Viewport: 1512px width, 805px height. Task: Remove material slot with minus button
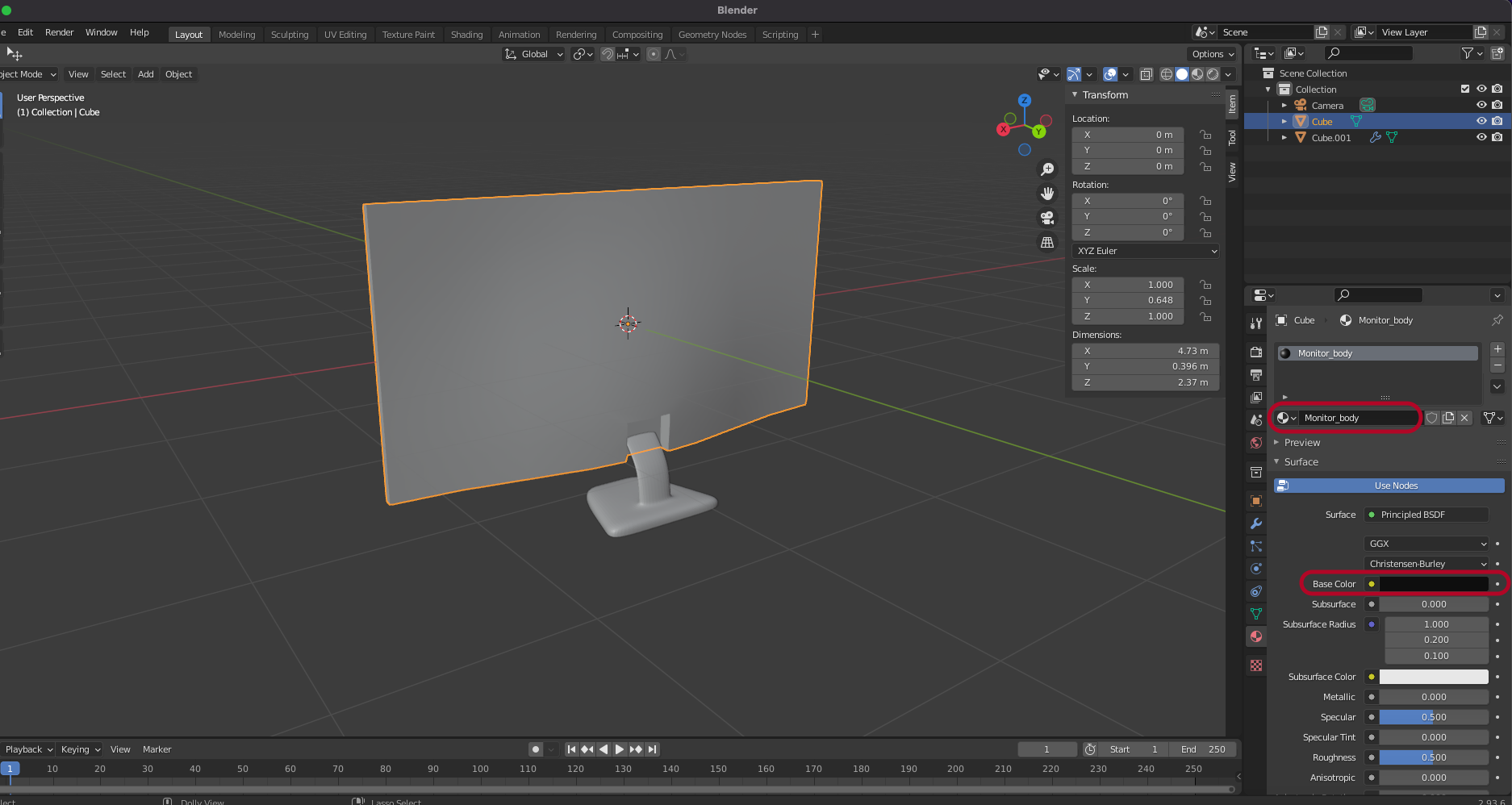pyautogui.click(x=1497, y=365)
